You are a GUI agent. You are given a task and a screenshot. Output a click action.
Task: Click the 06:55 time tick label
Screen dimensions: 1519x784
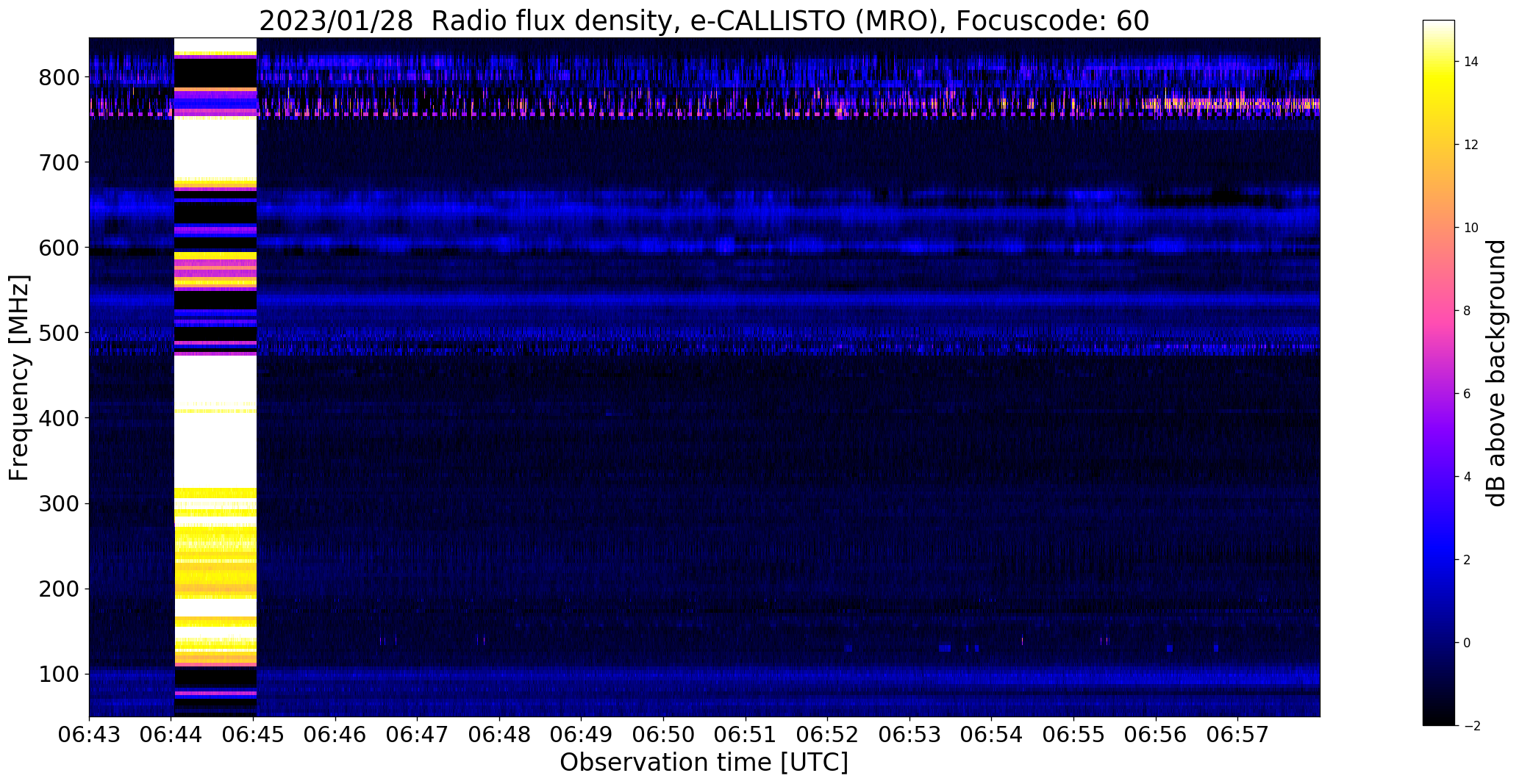click(x=1073, y=736)
